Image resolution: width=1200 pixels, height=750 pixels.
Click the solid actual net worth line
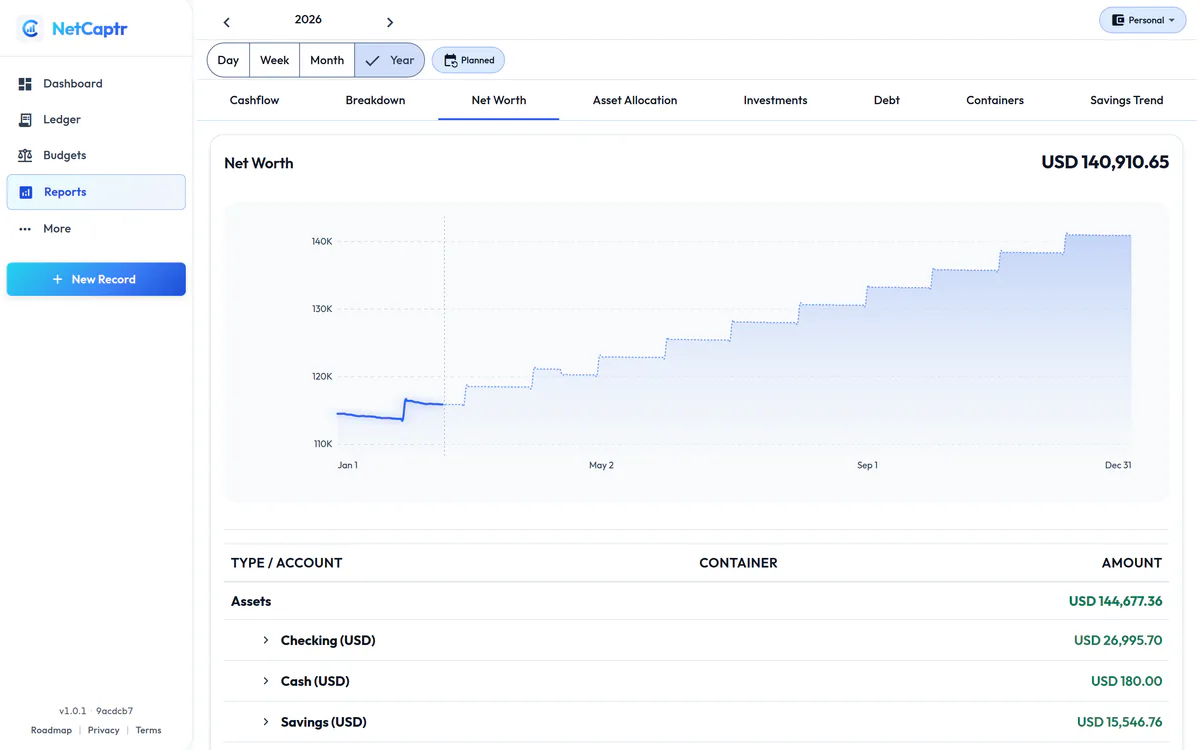pyautogui.click(x=390, y=410)
